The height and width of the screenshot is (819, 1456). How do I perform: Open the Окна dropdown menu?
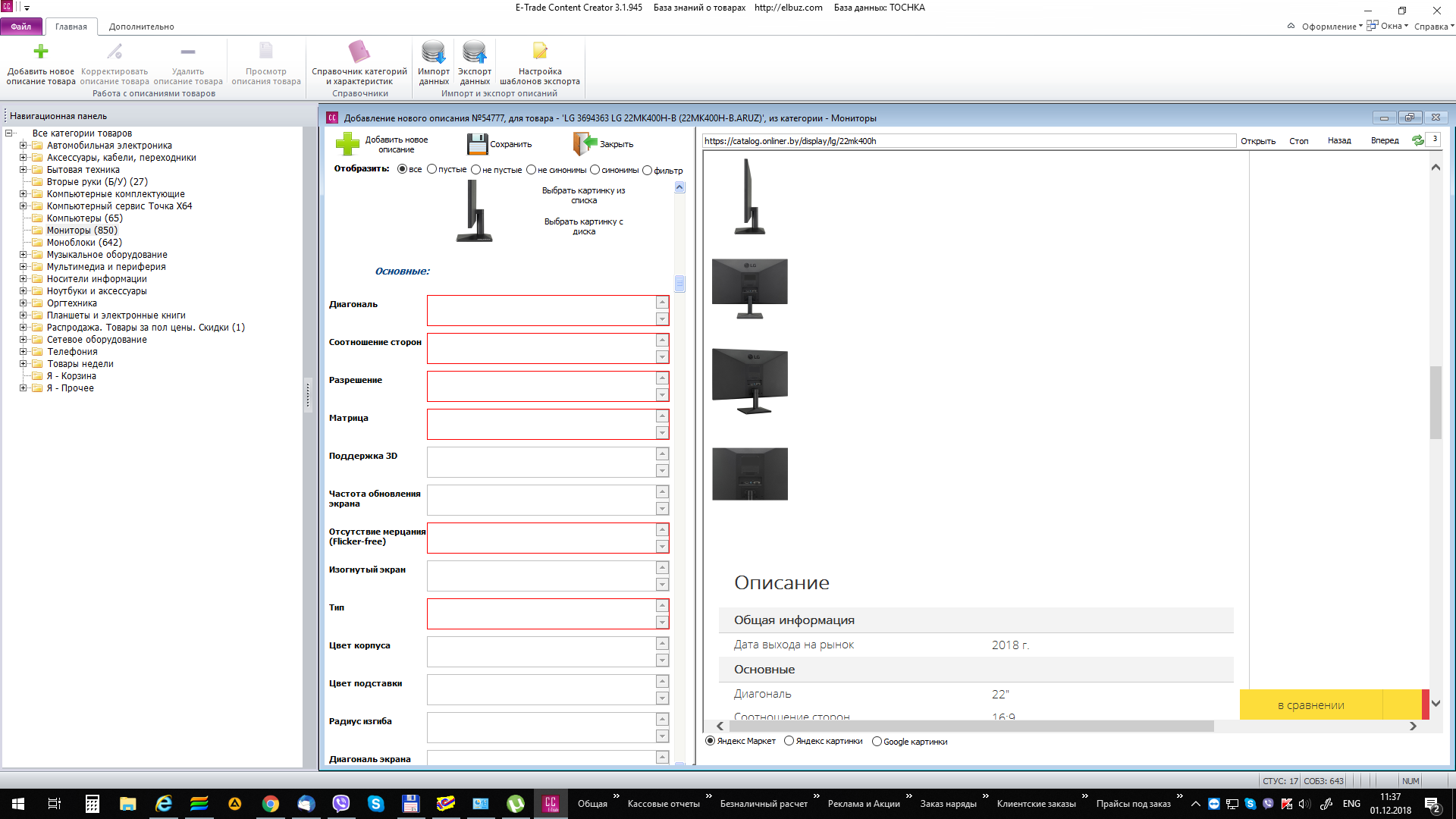coord(1388,26)
